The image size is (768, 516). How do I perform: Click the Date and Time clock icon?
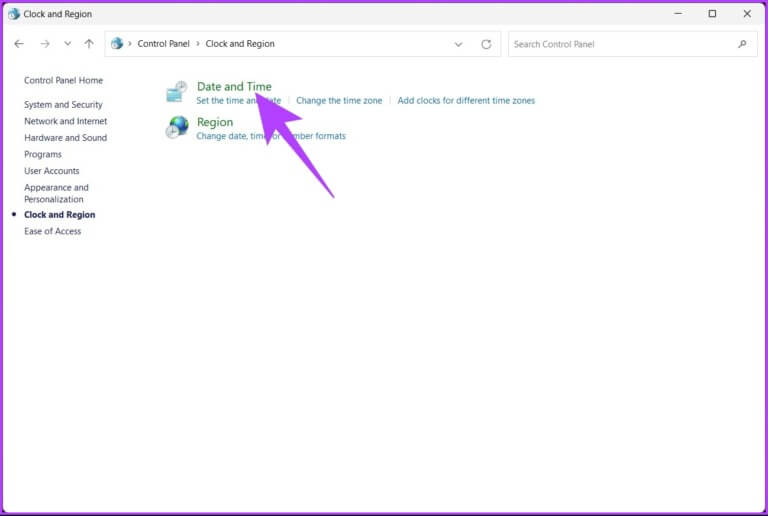point(176,92)
